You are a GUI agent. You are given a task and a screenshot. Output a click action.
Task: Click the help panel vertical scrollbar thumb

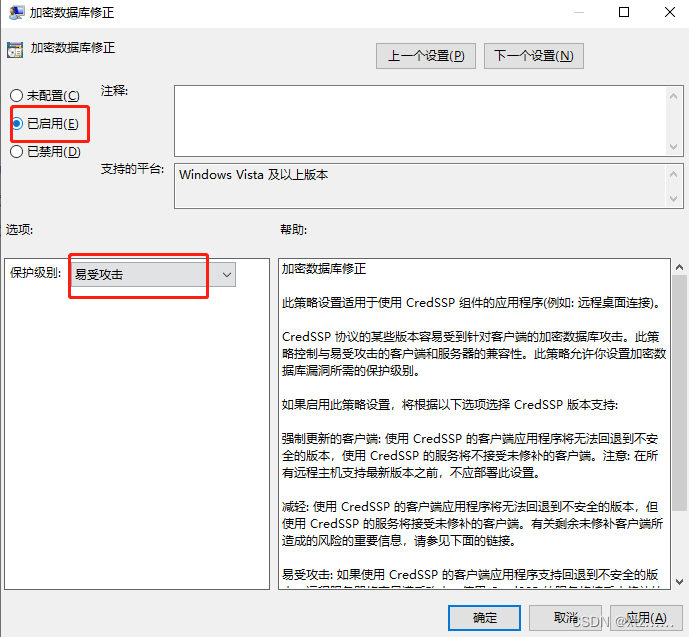[680, 393]
